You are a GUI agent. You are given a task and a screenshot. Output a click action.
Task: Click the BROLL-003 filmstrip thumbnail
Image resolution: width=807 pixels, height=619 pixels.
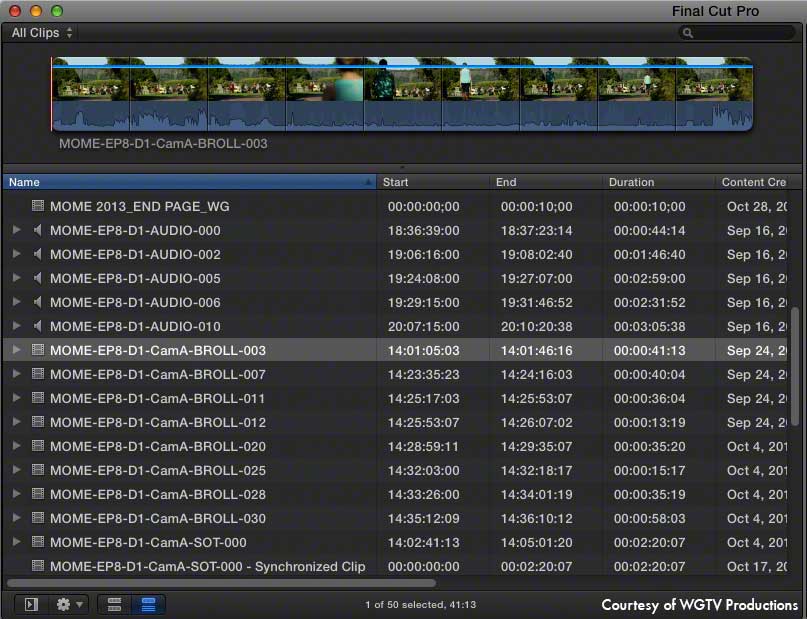point(402,94)
